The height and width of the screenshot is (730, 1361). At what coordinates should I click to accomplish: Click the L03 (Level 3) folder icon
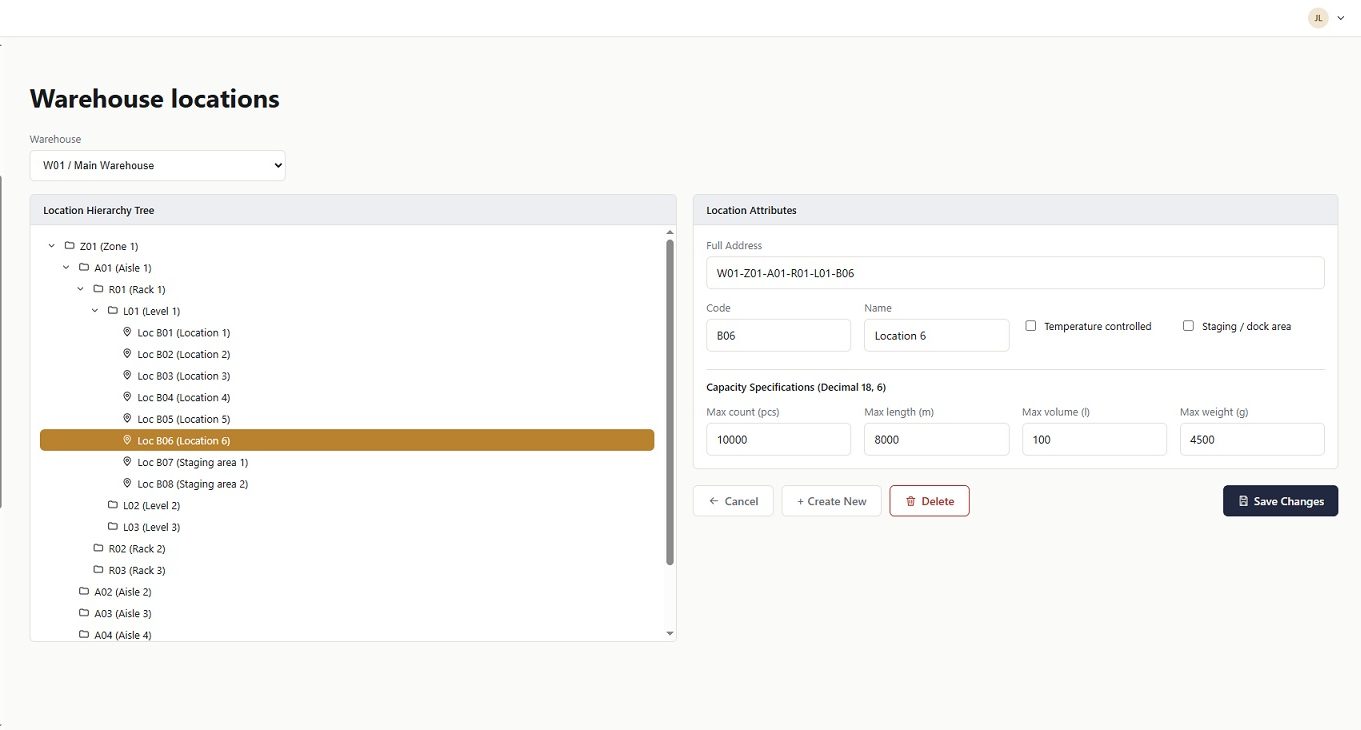coord(113,527)
